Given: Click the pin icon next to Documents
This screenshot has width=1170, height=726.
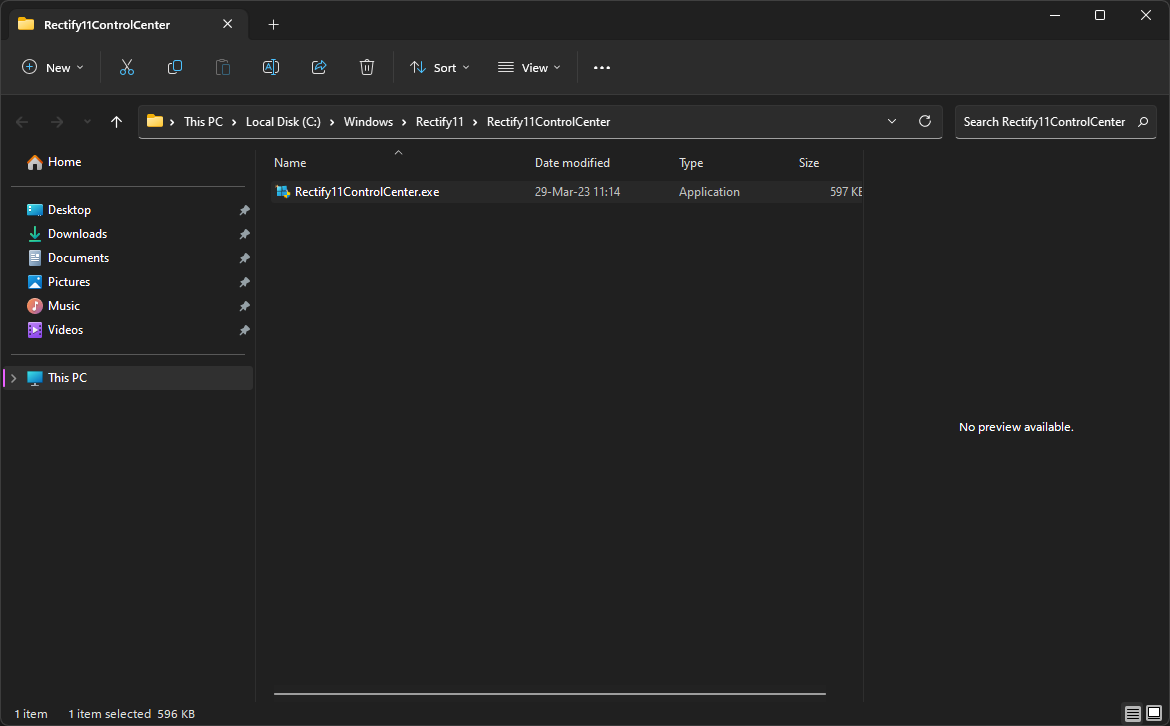Looking at the screenshot, I should (x=244, y=258).
